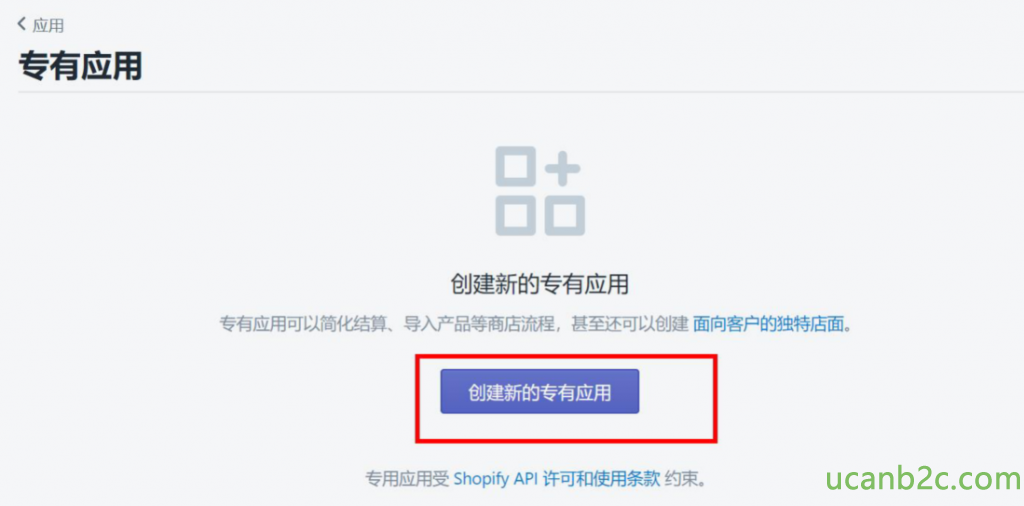Screen dimensions: 1024x506
Task: Open the Shopify API 许可和使用条款 link
Action: tap(556, 479)
